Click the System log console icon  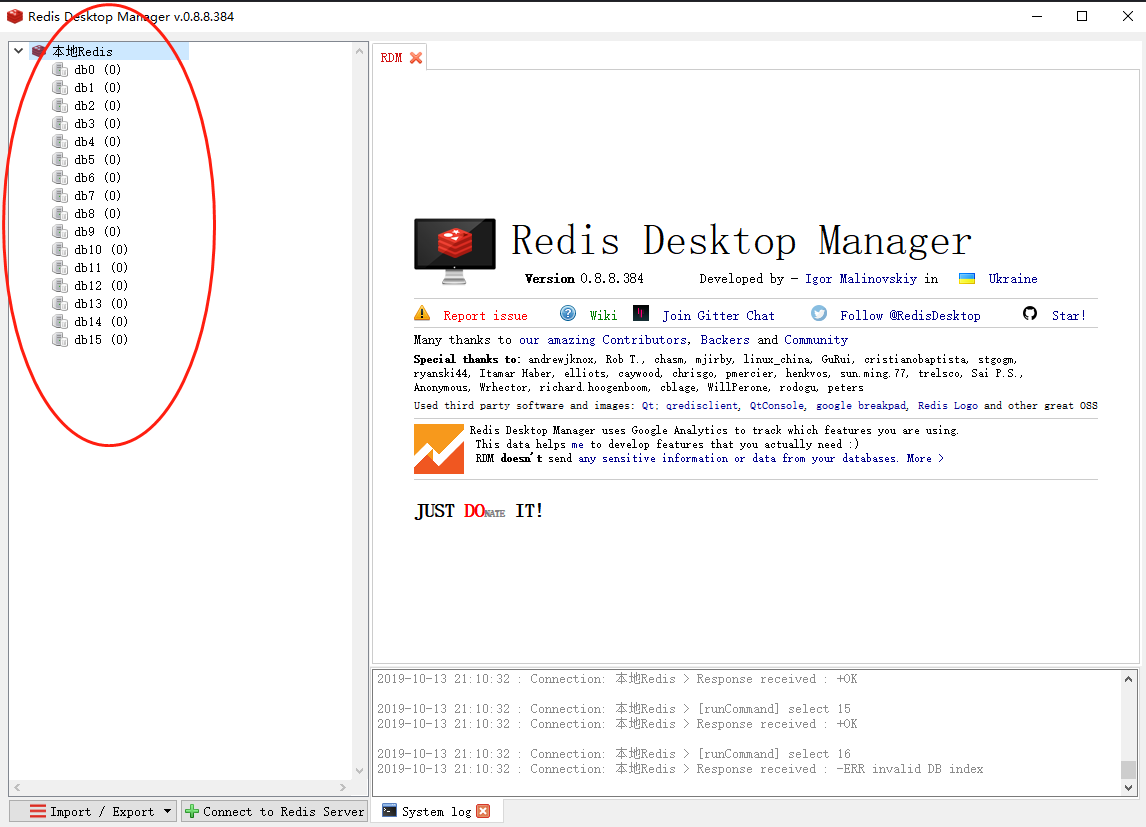(x=390, y=811)
